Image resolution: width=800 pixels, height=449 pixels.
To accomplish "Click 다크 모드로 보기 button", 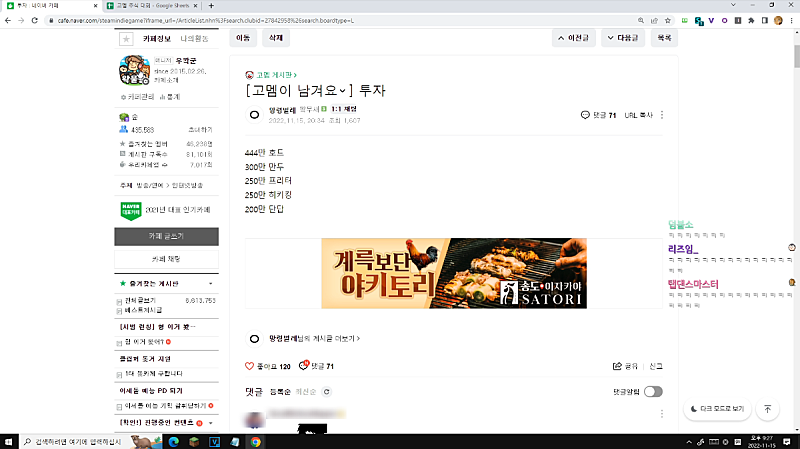I will (717, 409).
